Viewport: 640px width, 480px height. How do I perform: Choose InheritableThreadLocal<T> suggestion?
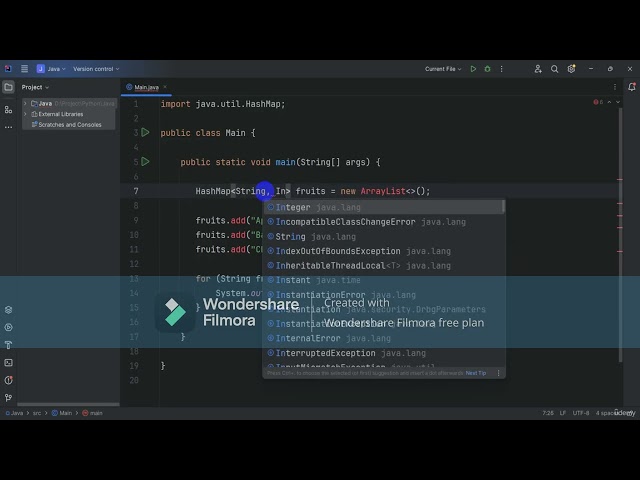tap(384, 266)
